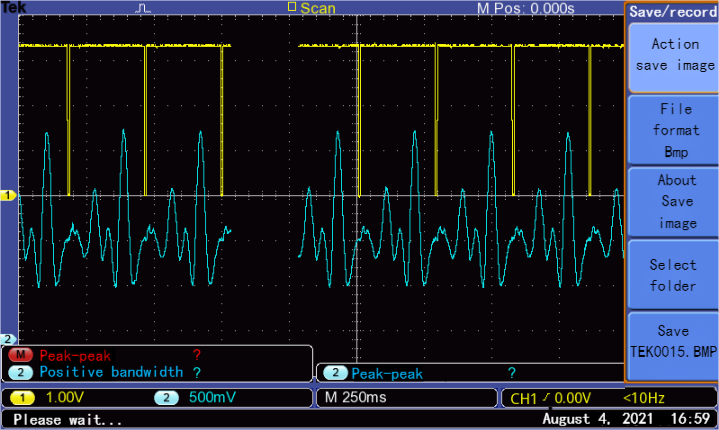Click the channel 2 ground marker
The width and height of the screenshot is (719, 430).
pos(8,339)
